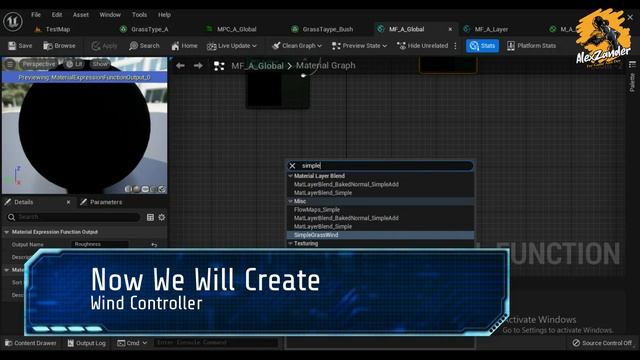Open Search in the material editor

click(x=144, y=46)
